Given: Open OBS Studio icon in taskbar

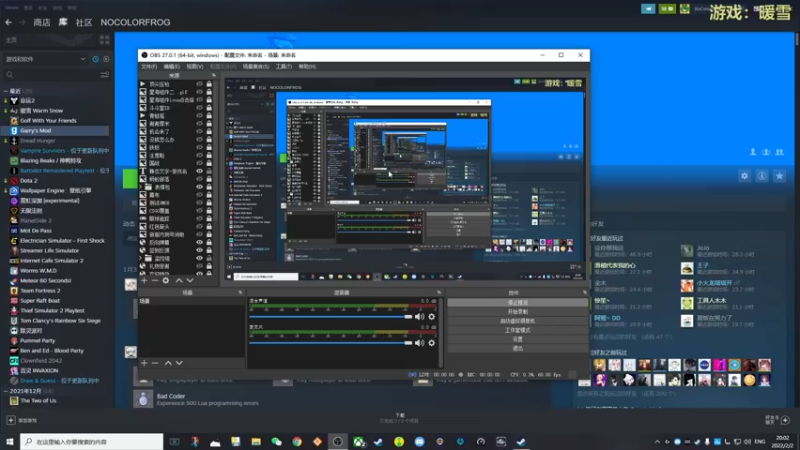Looking at the screenshot, I should [338, 442].
